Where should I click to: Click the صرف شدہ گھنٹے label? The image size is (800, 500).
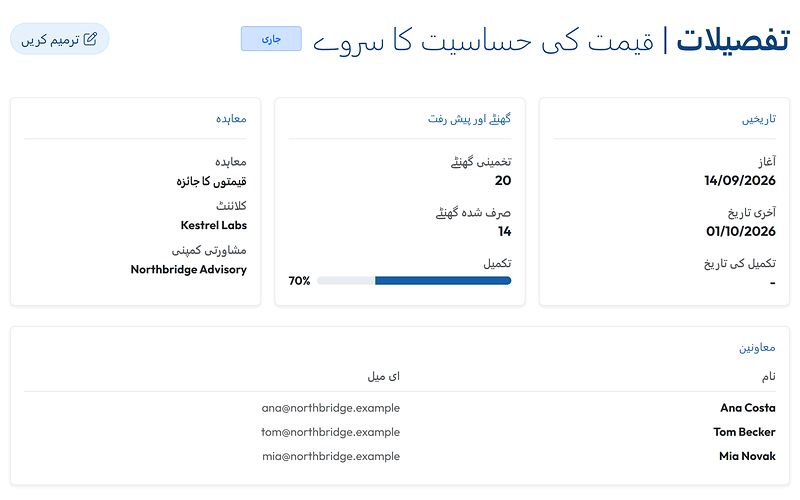[473, 213]
